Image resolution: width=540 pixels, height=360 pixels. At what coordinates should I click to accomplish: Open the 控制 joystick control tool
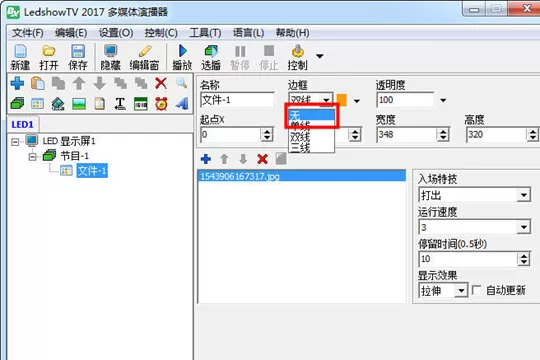298,57
